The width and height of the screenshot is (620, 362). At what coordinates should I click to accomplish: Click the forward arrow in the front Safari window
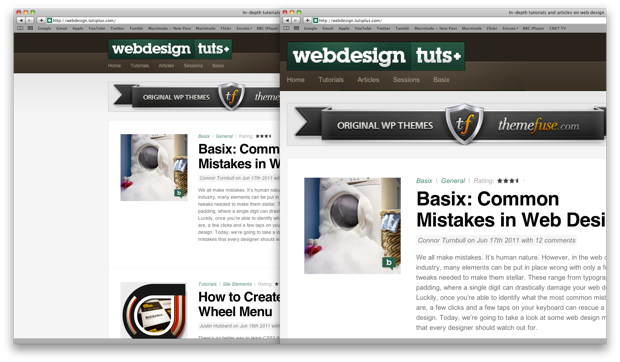click(x=295, y=21)
